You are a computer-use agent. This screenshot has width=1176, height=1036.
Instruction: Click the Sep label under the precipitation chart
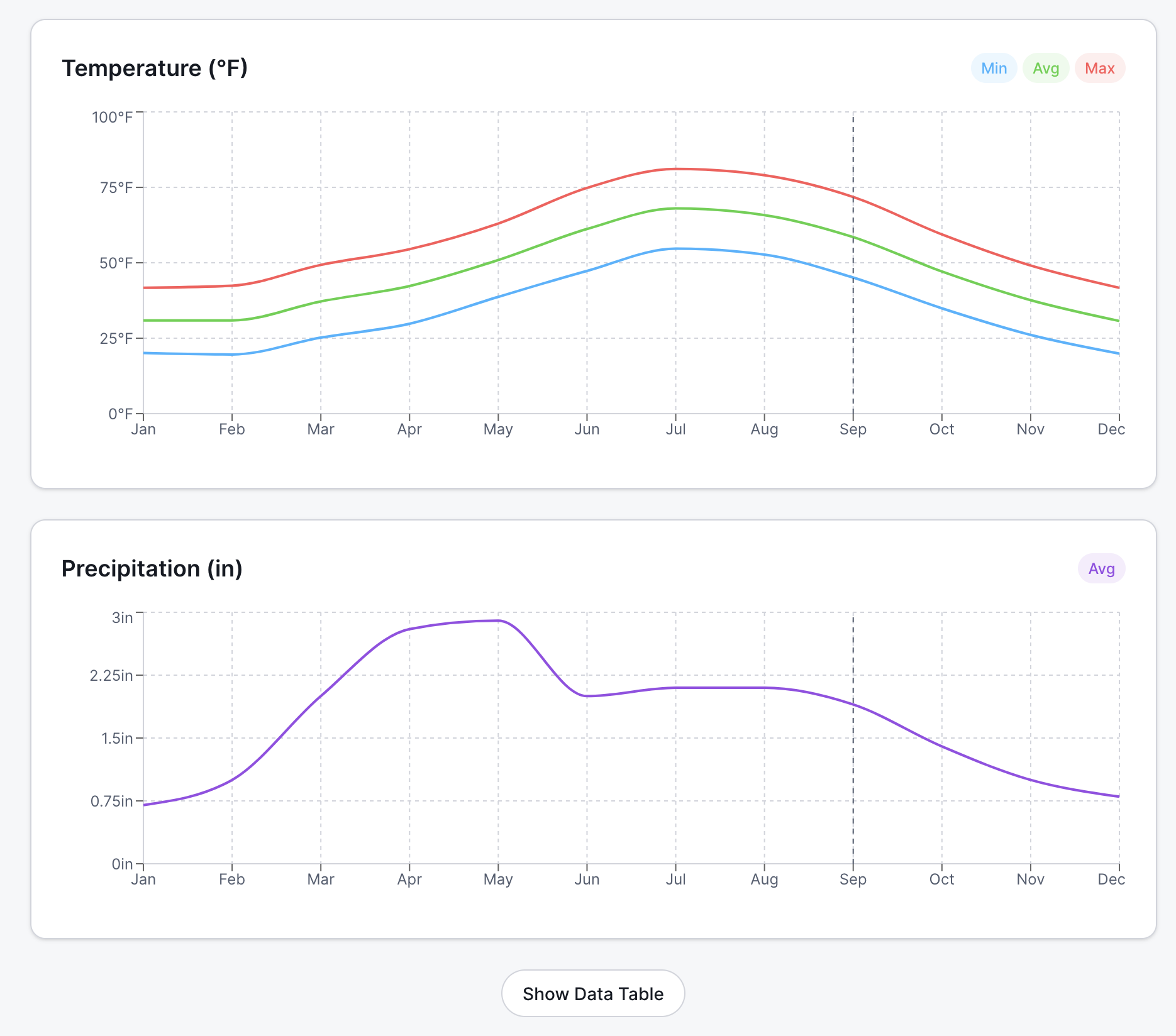pos(853,879)
